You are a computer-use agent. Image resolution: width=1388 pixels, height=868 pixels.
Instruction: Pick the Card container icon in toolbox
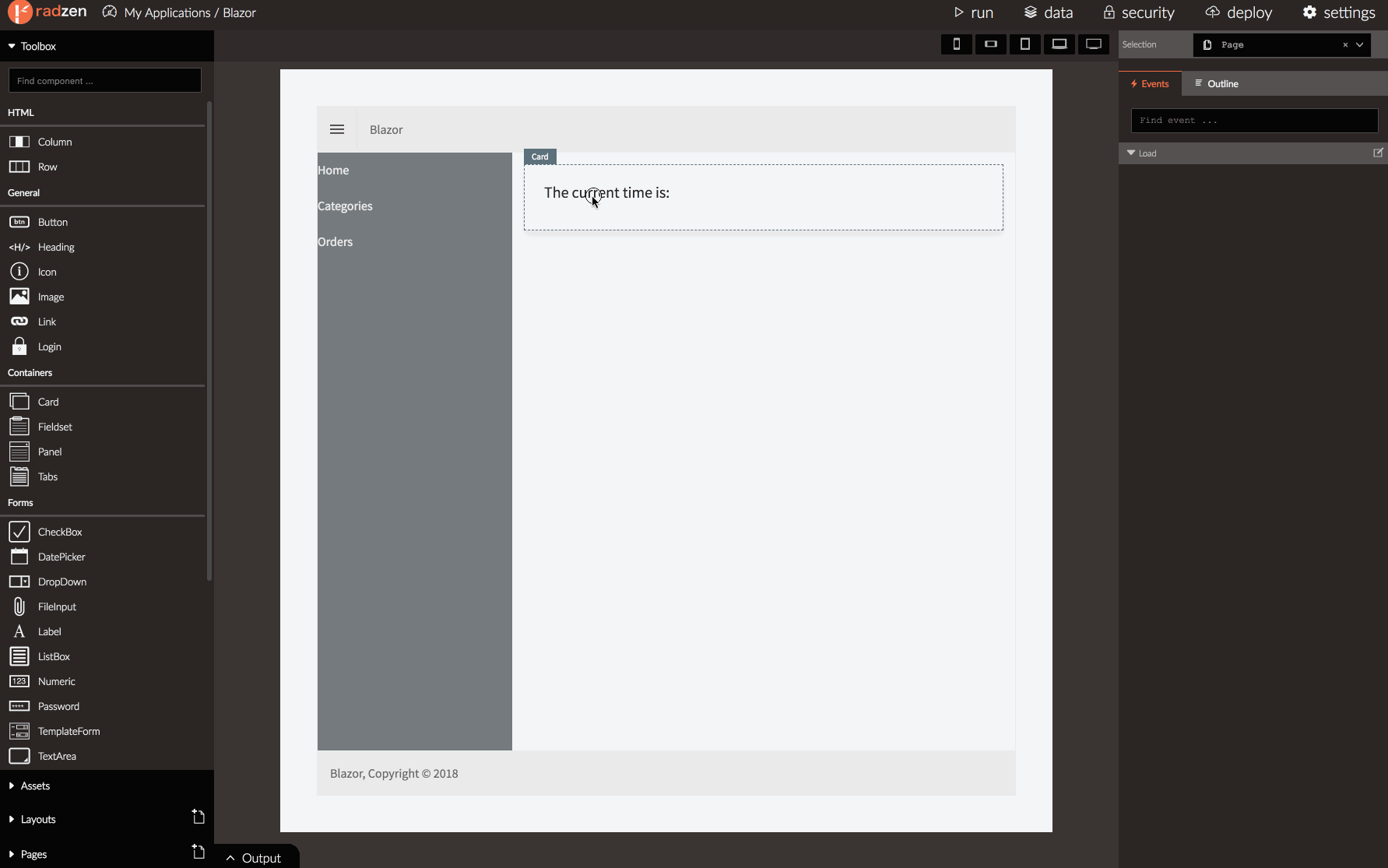click(19, 402)
